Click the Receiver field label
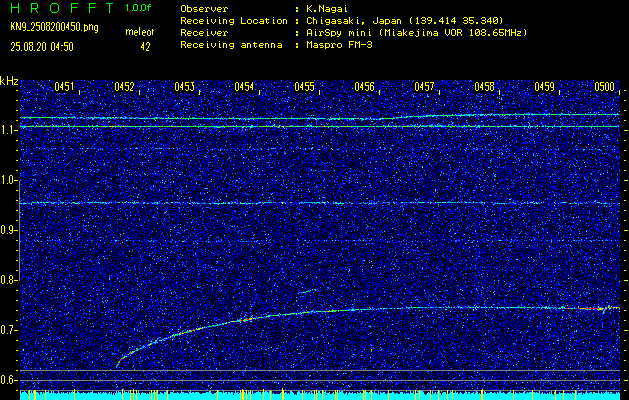This screenshot has width=629, height=400. (204, 33)
